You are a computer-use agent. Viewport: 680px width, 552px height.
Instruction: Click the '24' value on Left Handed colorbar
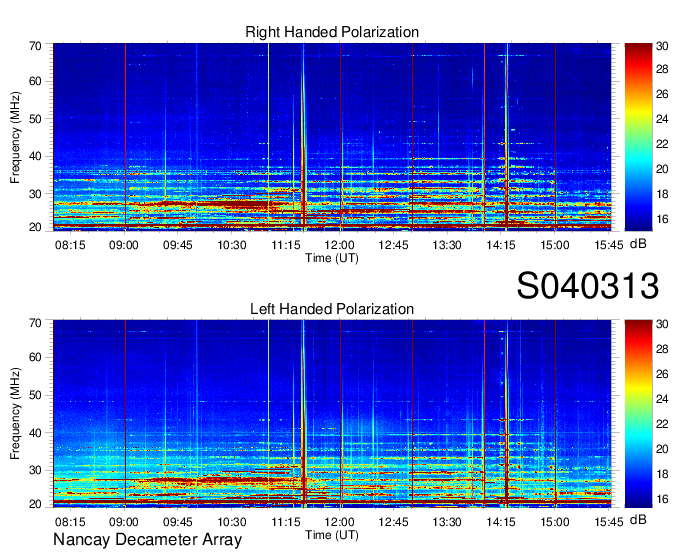(x=662, y=399)
